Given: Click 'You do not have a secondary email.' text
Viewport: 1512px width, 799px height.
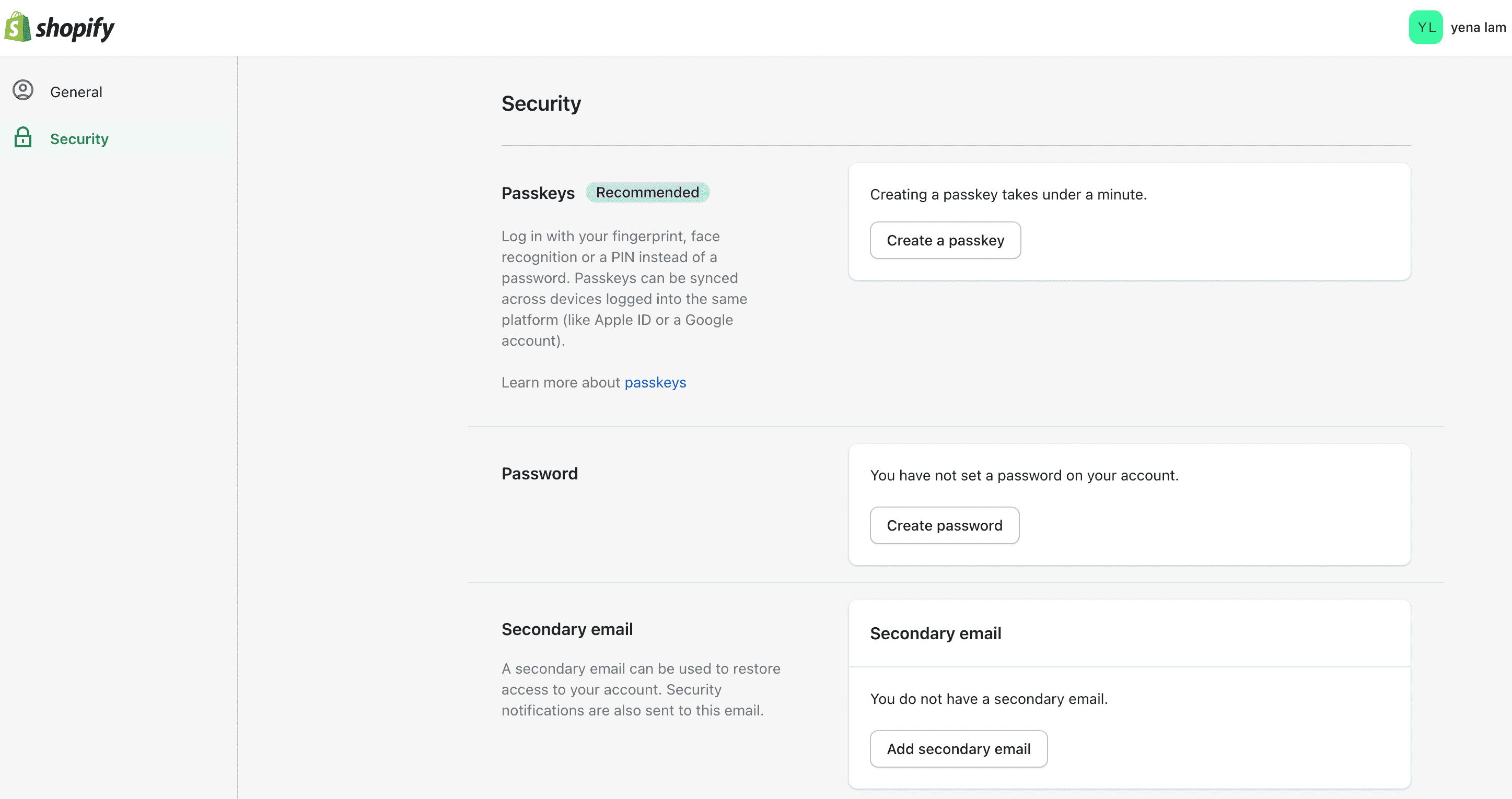Looking at the screenshot, I should pos(988,699).
